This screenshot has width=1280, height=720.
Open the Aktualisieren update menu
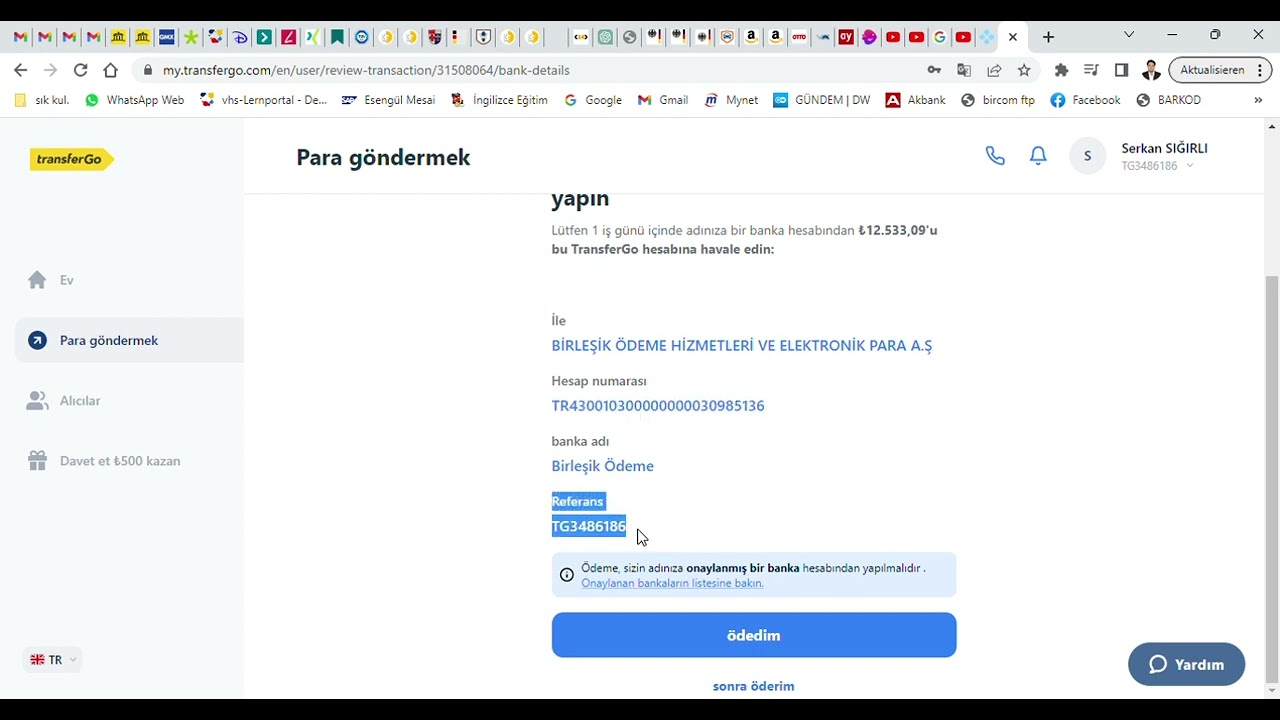pos(1220,70)
